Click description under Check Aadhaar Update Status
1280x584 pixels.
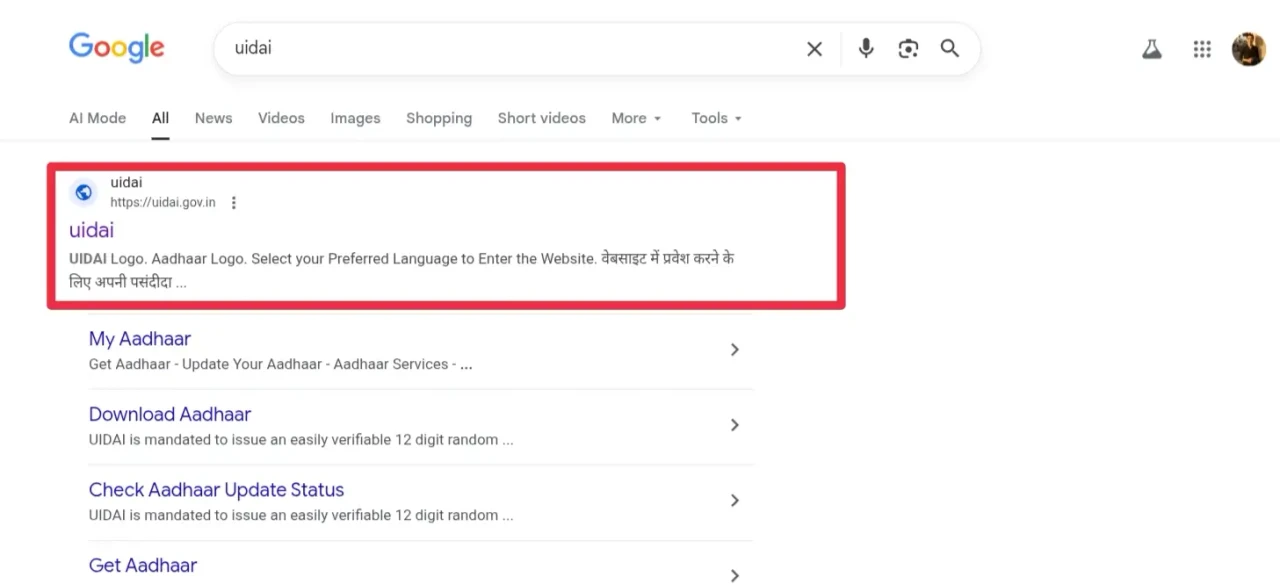click(301, 515)
